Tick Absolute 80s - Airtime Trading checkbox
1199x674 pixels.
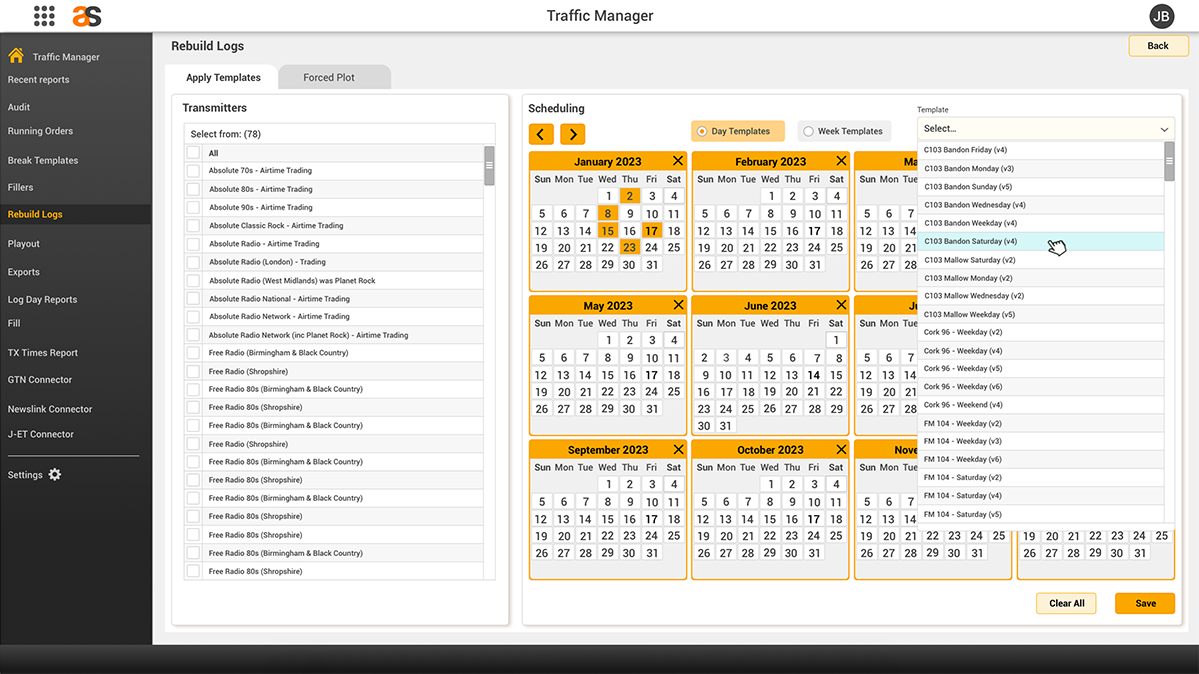coord(193,189)
